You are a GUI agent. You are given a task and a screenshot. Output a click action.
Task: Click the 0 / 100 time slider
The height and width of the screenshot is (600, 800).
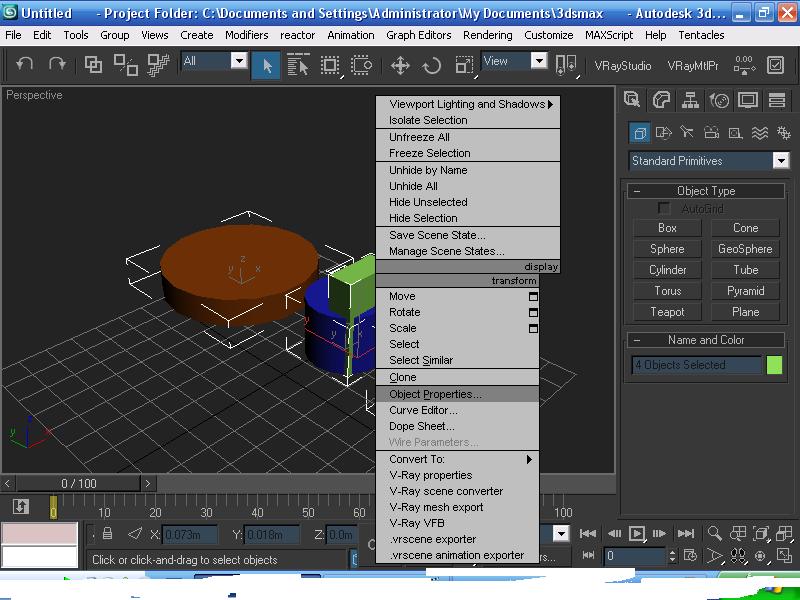click(79, 483)
